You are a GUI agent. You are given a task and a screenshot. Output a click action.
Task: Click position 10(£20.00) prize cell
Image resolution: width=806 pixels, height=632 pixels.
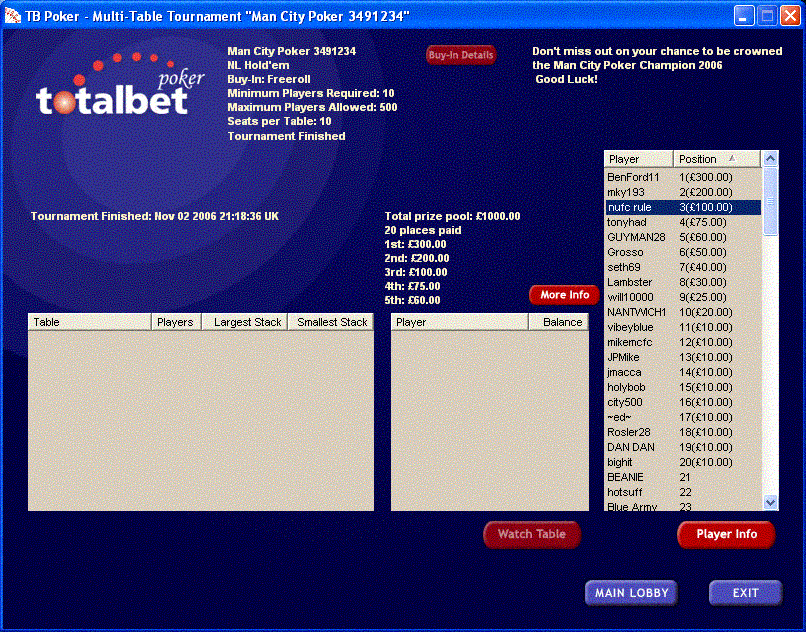[x=706, y=312]
